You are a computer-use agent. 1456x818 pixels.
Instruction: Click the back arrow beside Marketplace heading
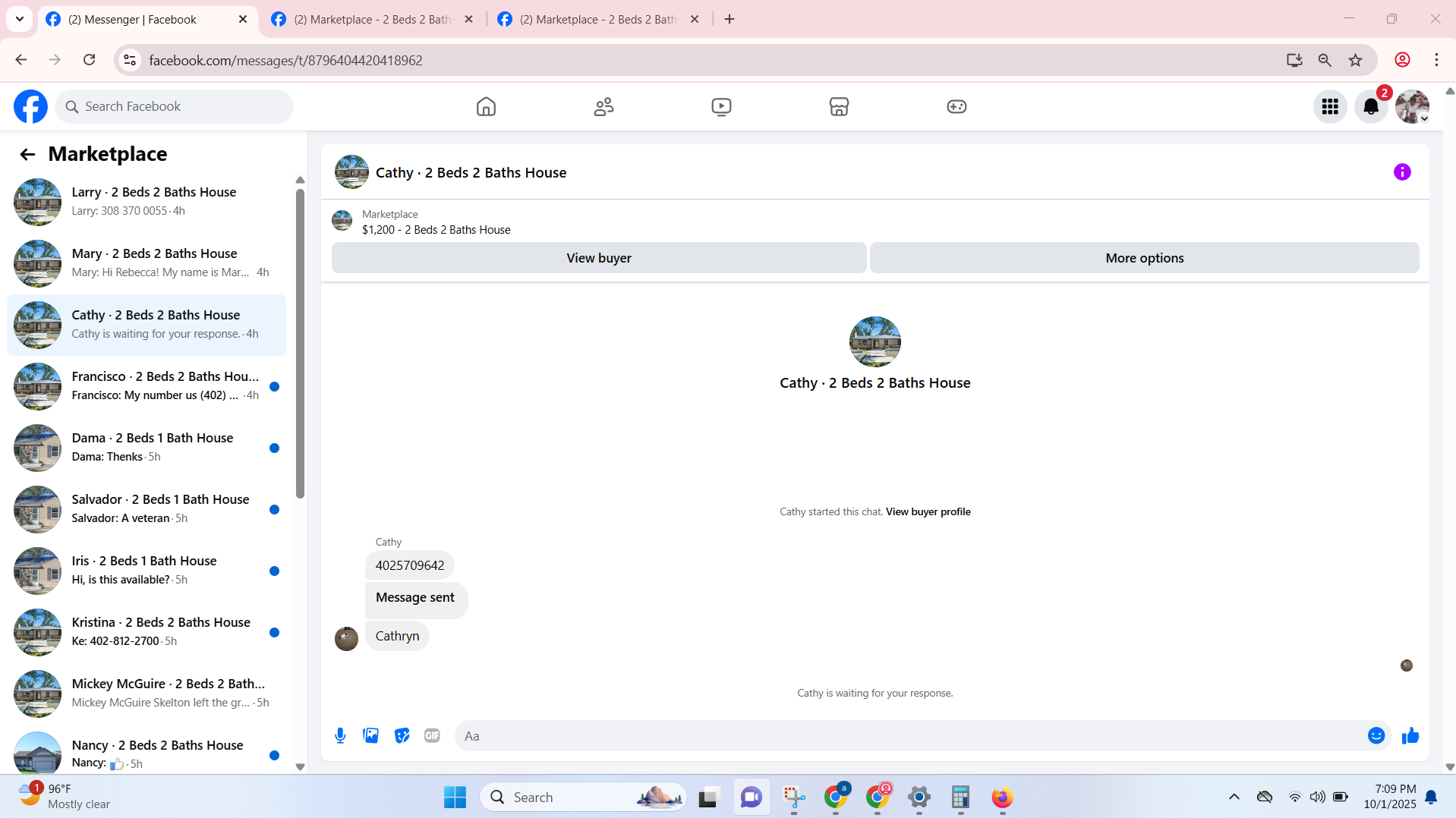point(27,155)
